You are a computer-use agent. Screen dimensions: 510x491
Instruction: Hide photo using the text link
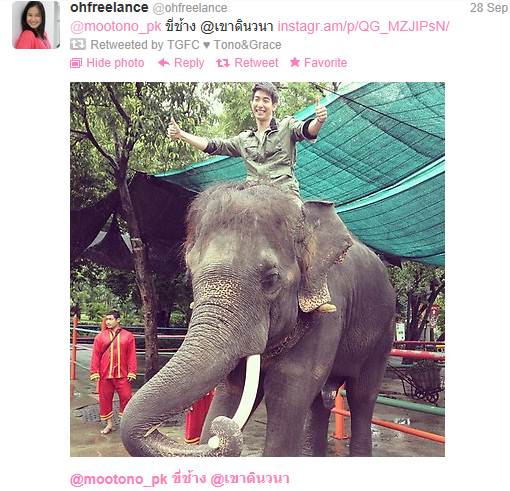[x=115, y=63]
